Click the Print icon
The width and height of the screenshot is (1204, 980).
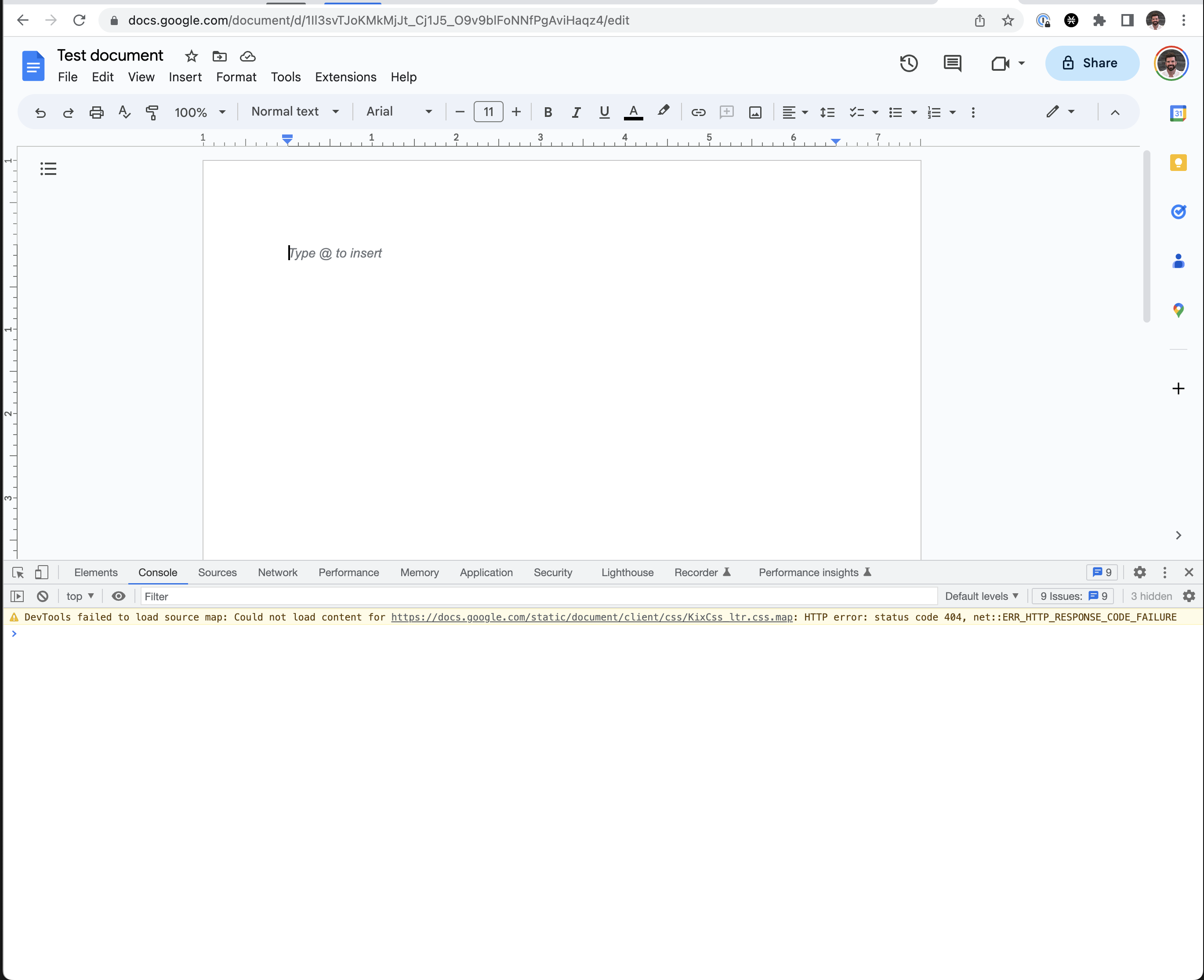pyautogui.click(x=97, y=112)
